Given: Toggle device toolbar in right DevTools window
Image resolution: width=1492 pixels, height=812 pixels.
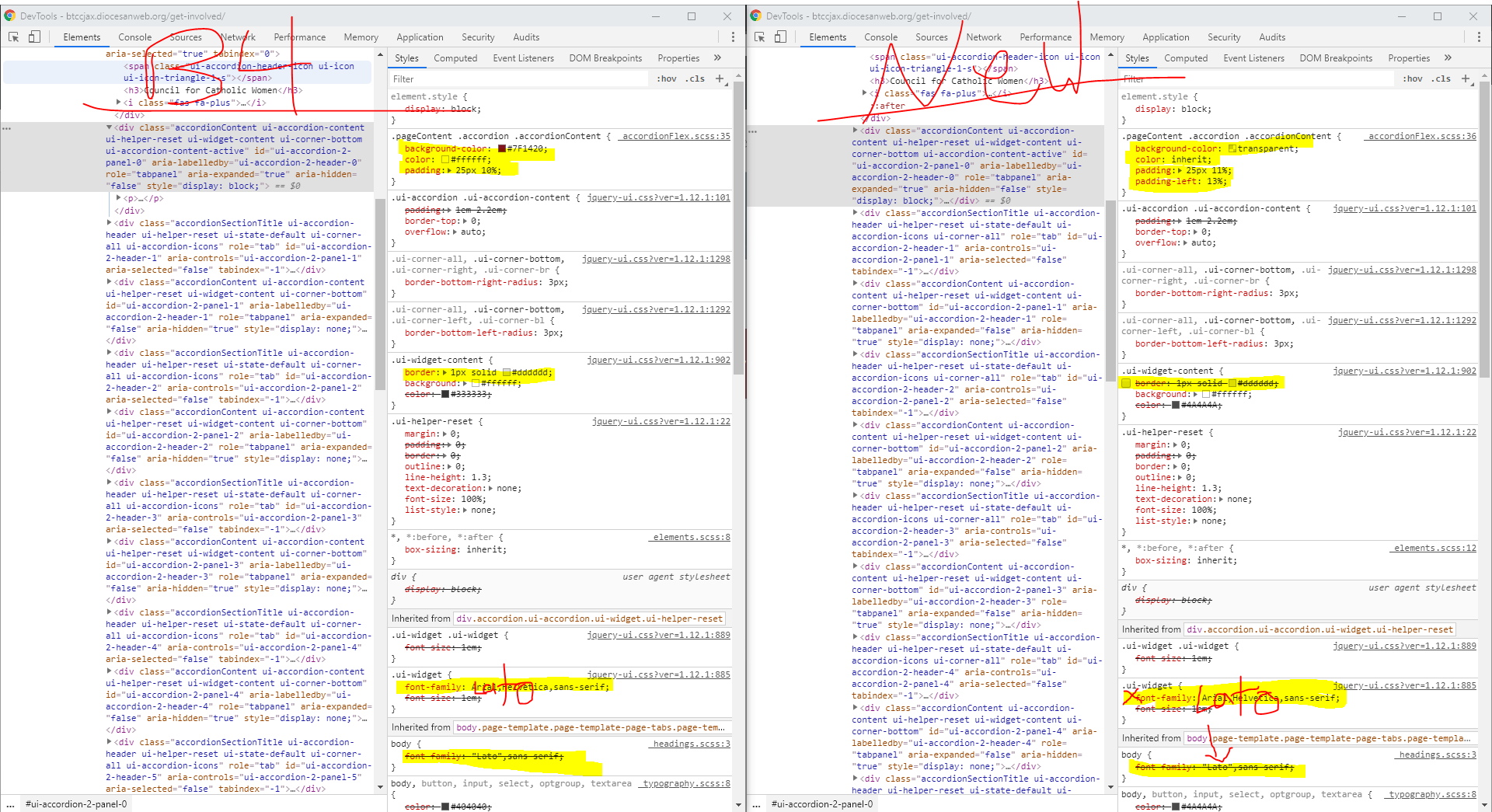Looking at the screenshot, I should [780, 37].
